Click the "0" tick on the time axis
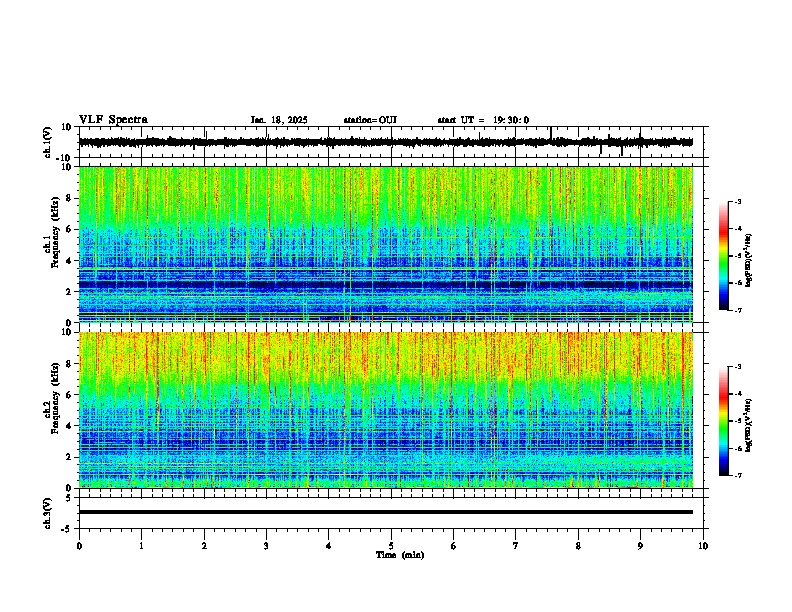 79,546
